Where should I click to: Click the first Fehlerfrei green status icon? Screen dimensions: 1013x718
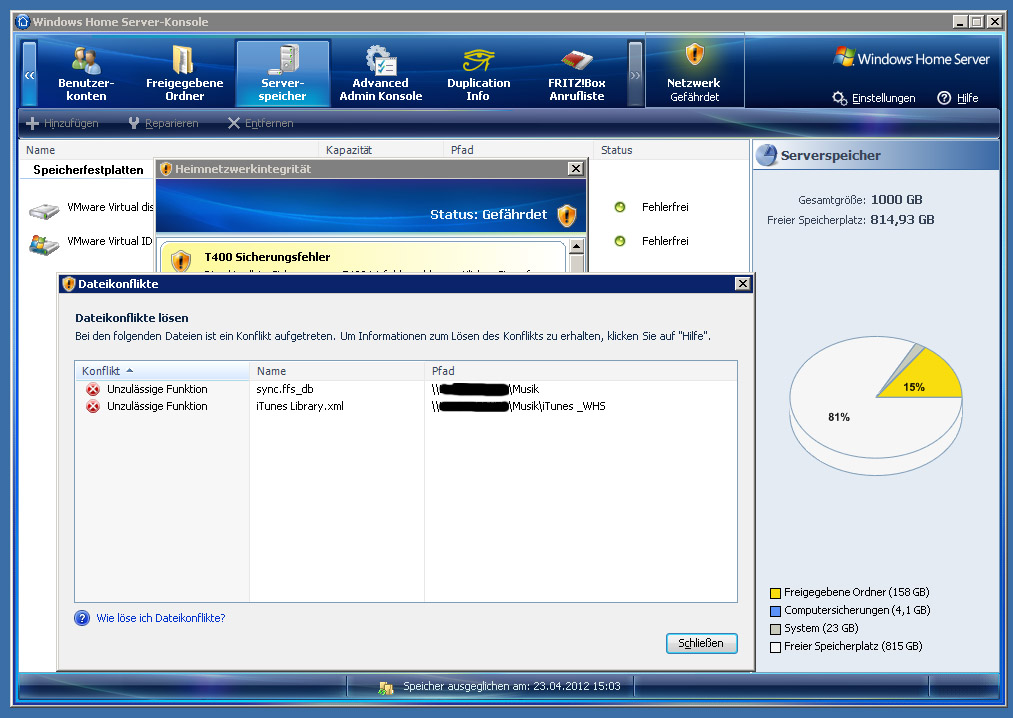620,207
